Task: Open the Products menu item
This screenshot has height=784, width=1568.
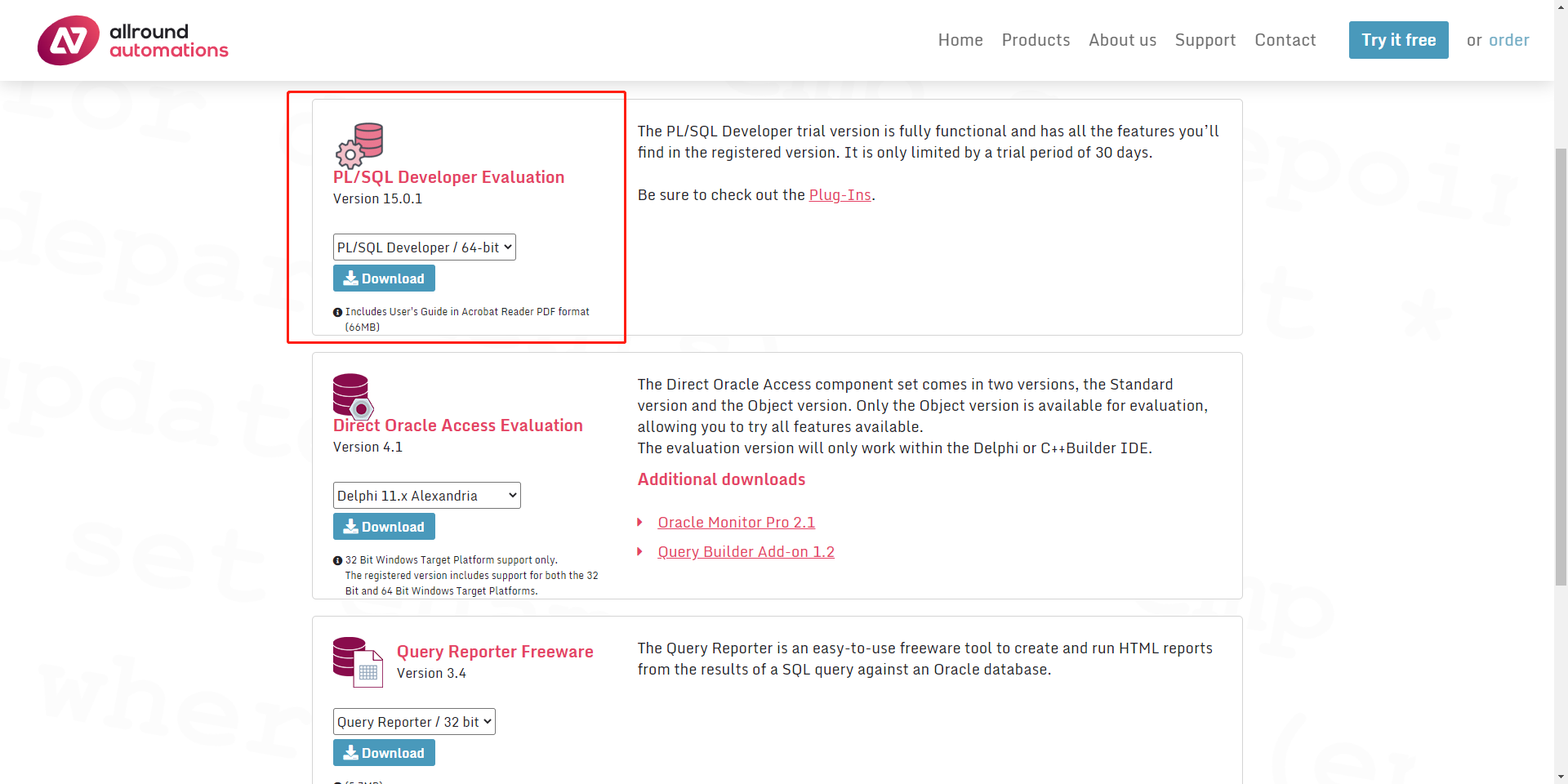Action: pos(1036,40)
